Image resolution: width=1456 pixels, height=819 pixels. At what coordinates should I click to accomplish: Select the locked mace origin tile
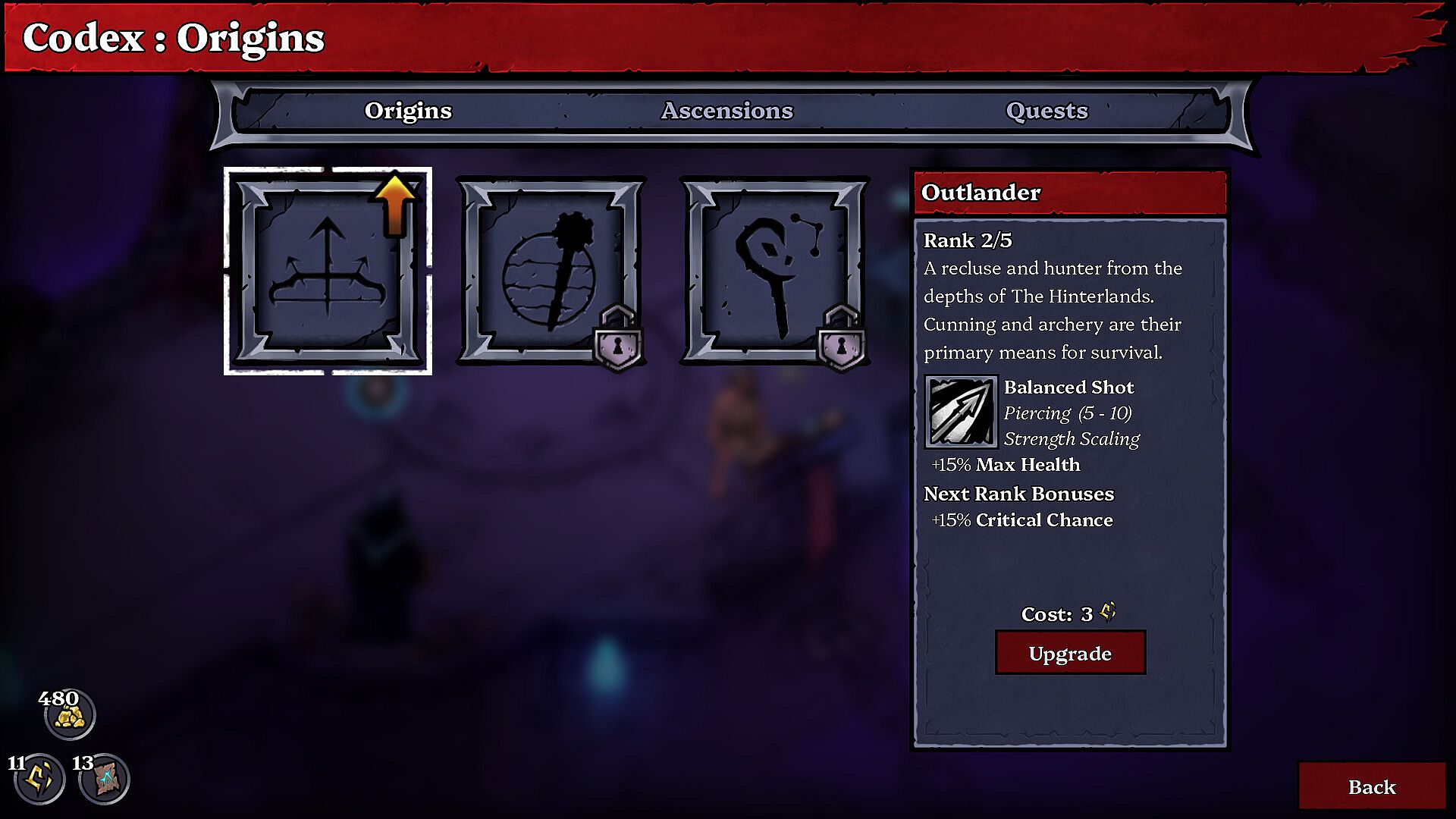tap(551, 271)
